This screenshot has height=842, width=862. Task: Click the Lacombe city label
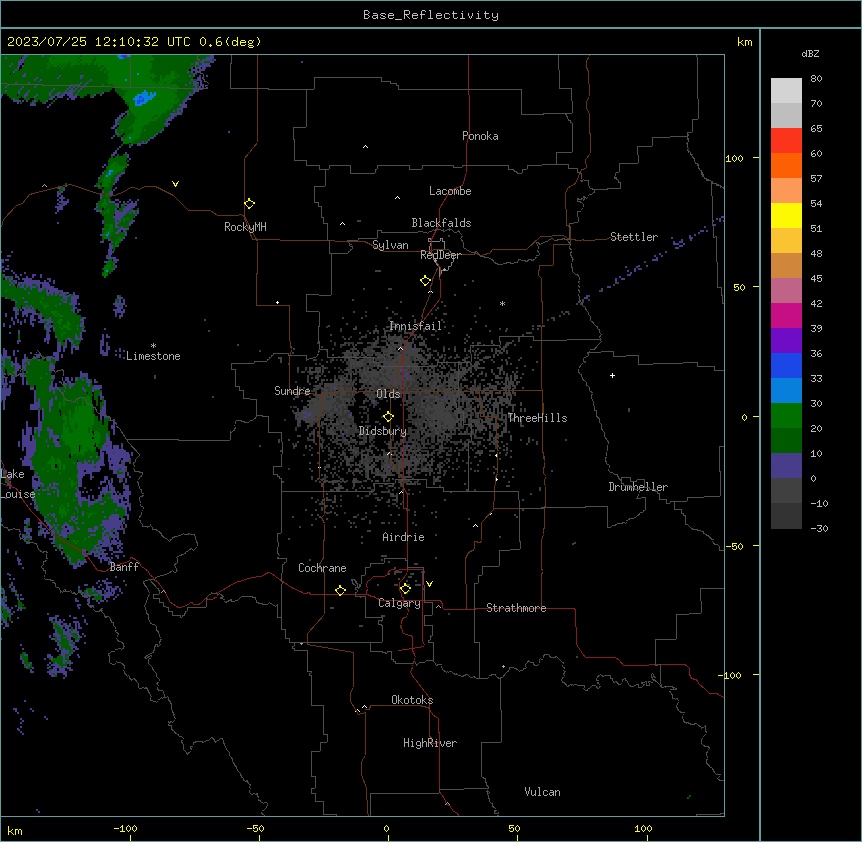tap(450, 191)
